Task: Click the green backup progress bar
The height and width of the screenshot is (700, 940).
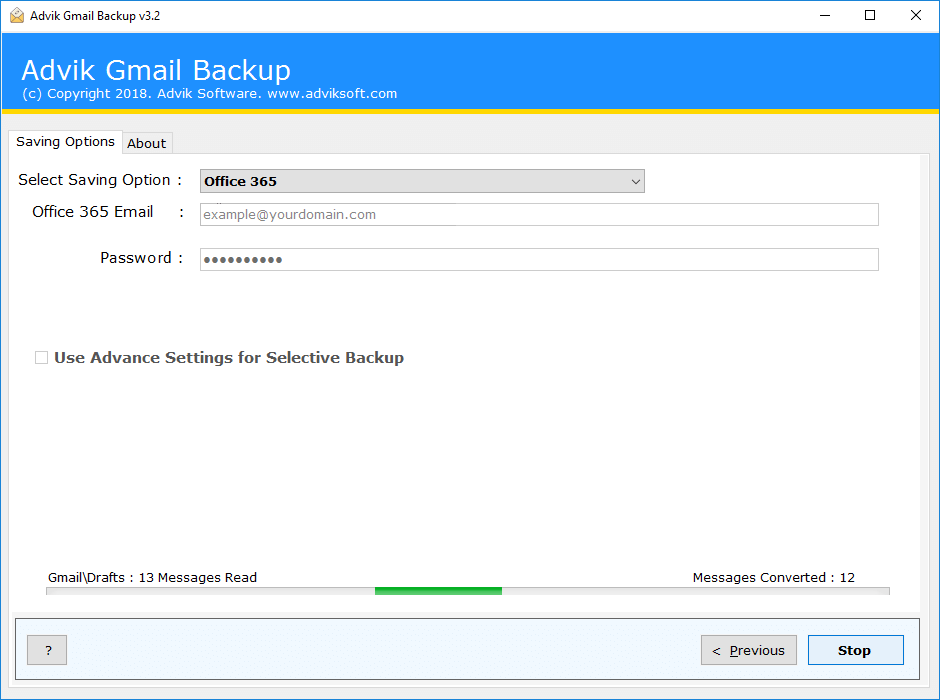Action: click(x=468, y=591)
